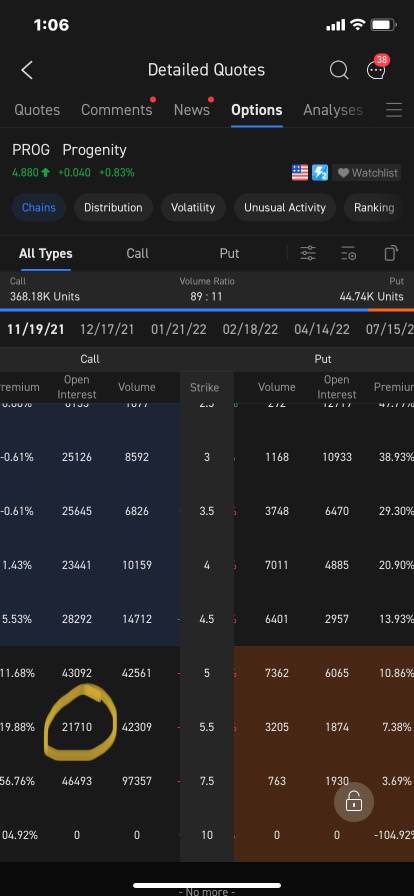Tap PROG price 4.880

pyautogui.click(x=25, y=173)
